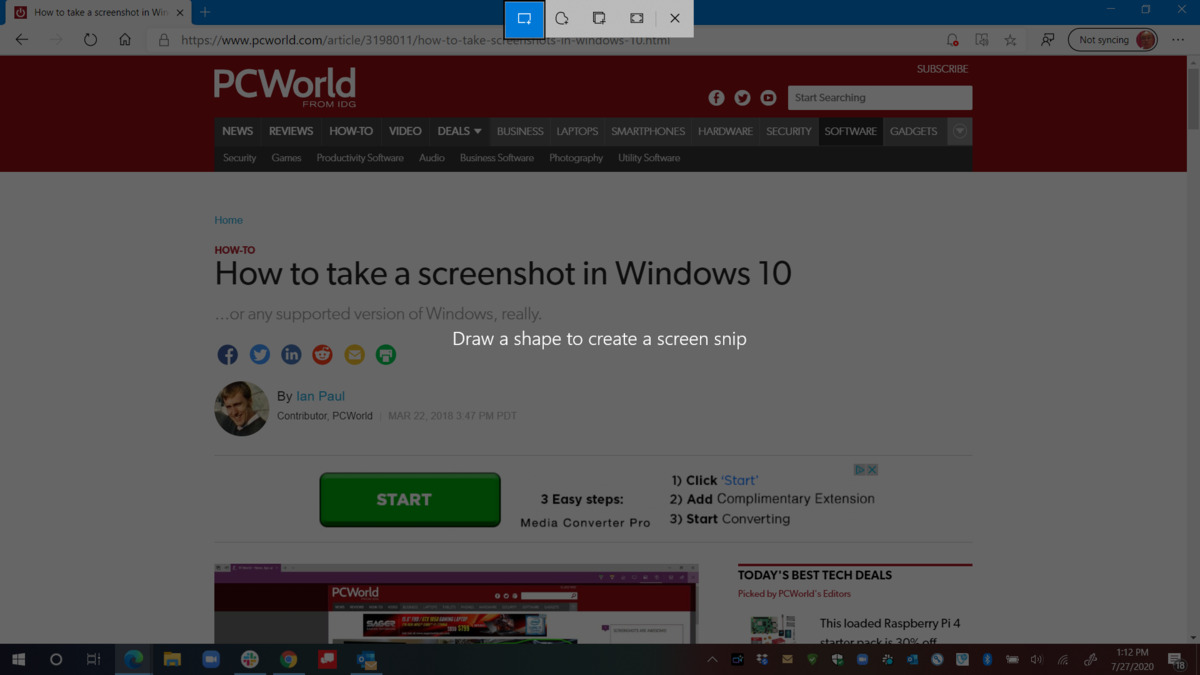Click the Ian Paul author link
This screenshot has height=675, width=1200.
[320, 395]
